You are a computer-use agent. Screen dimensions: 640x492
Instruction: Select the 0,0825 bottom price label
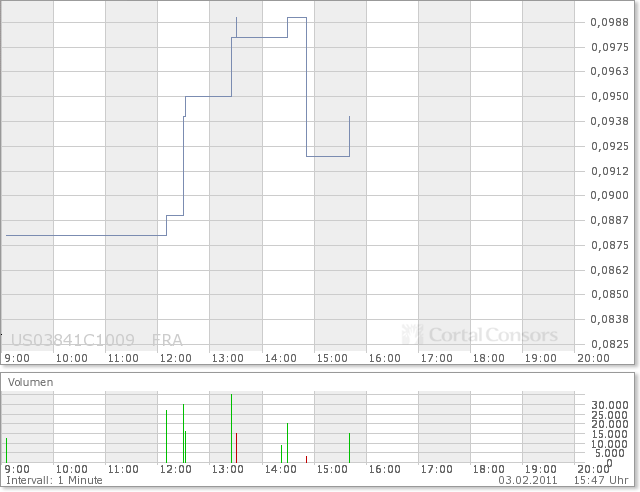pyautogui.click(x=609, y=344)
